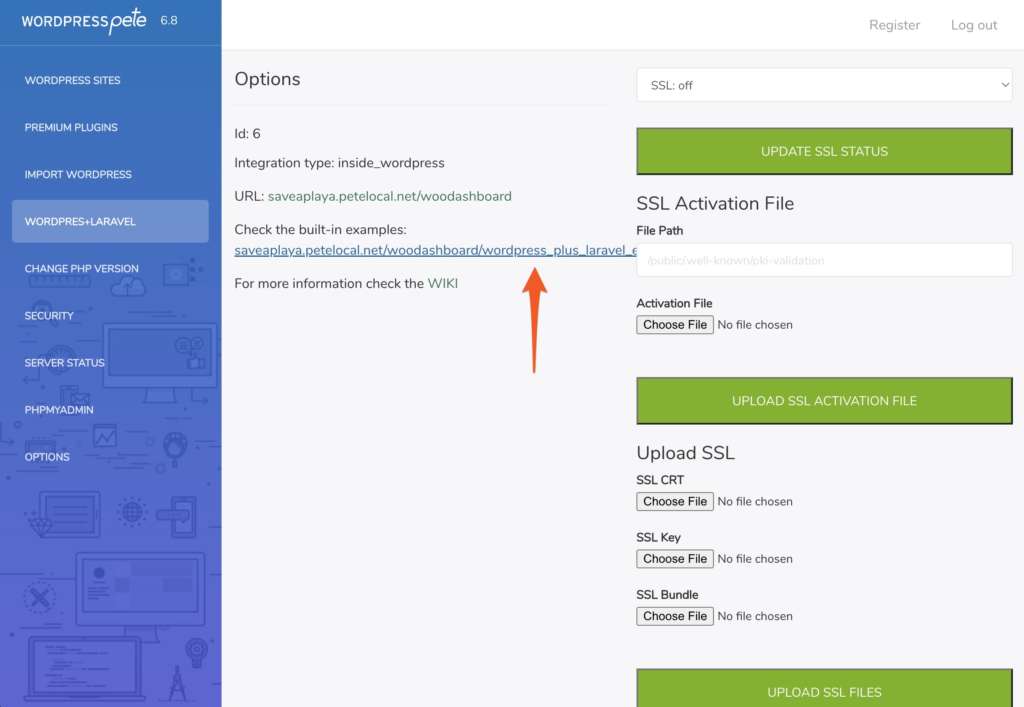1024x707 pixels.
Task: Select Premium Plugins sidebar item
Action: tap(71, 128)
